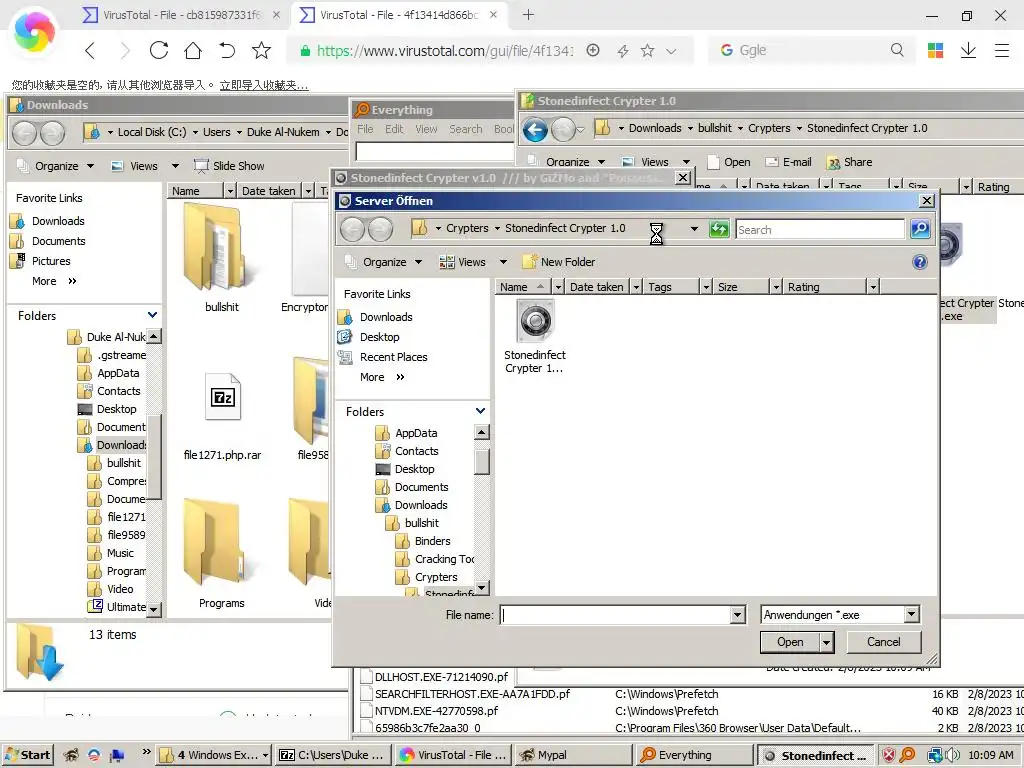This screenshot has height=768, width=1024.
Task: Open the Edit menu in Everything window
Action: (394, 129)
